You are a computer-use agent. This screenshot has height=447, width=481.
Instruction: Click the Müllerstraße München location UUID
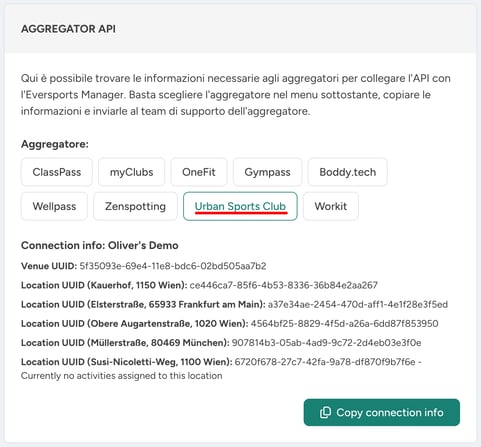tap(326, 343)
